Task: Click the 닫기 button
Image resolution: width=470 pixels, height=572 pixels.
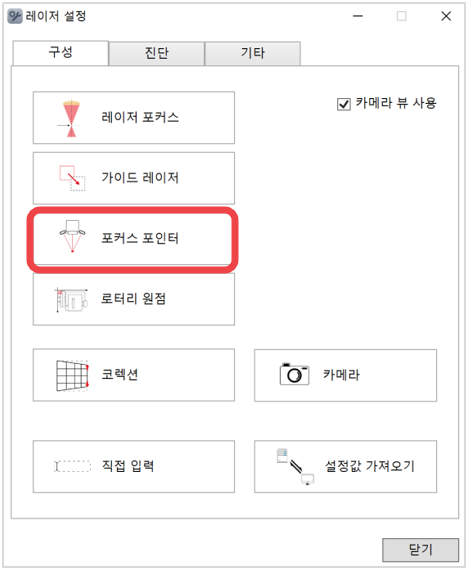Action: point(421,550)
